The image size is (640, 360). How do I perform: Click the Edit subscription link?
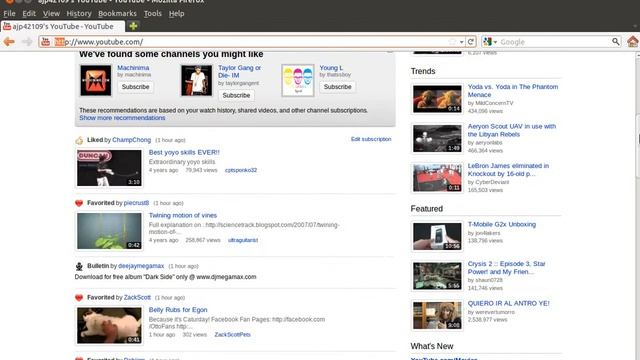[x=371, y=139]
